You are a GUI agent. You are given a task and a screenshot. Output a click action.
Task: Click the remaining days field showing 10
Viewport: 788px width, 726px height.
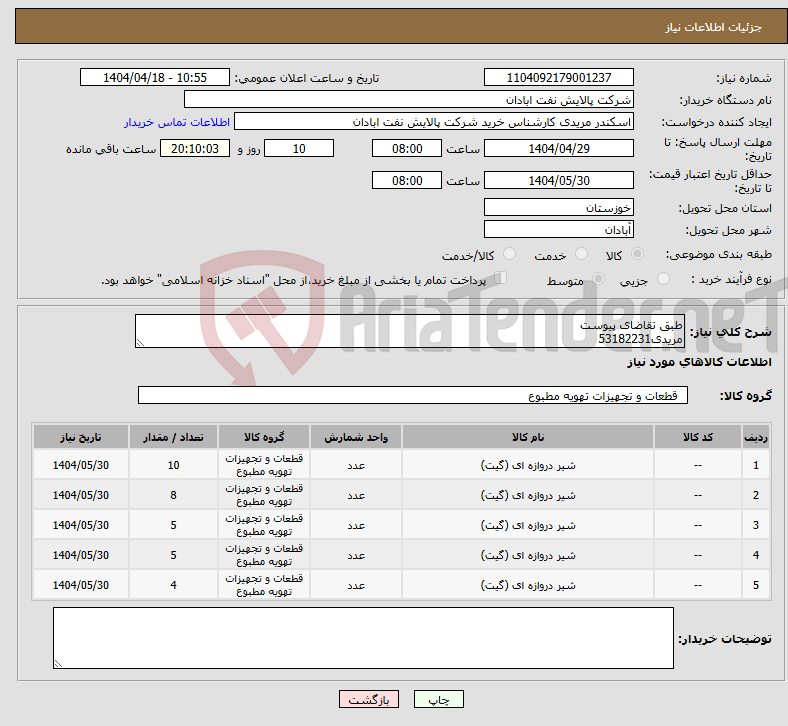299,148
